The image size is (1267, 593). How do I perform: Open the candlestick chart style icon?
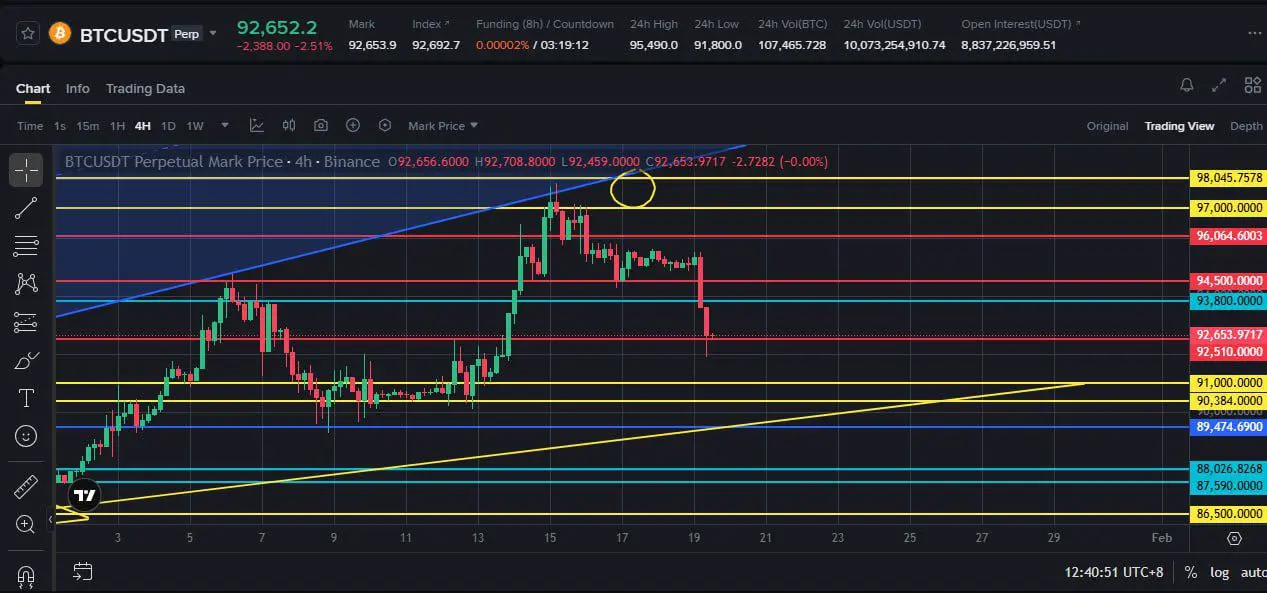coord(289,125)
